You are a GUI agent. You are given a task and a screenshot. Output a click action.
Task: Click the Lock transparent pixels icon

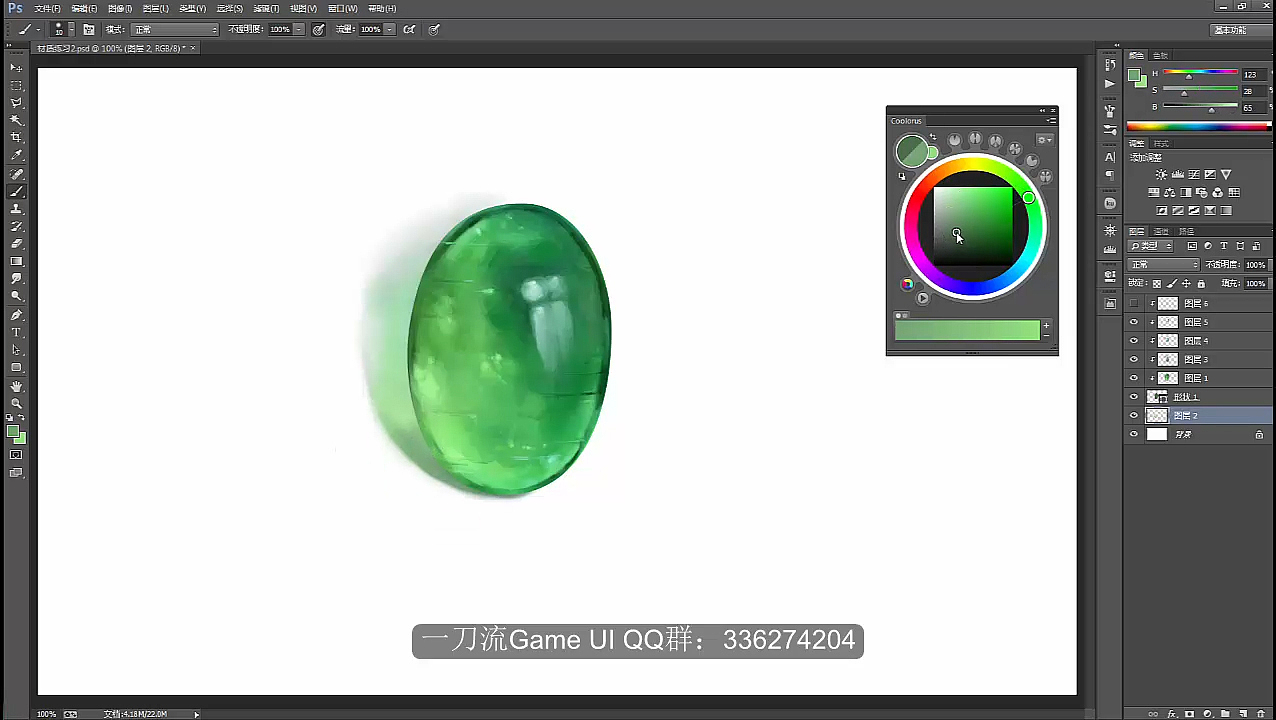click(1157, 284)
